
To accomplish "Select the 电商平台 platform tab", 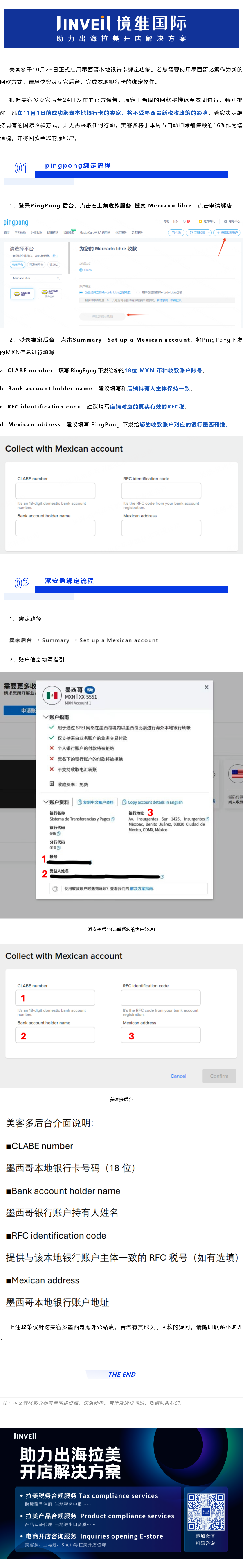I will tap(18, 265).
